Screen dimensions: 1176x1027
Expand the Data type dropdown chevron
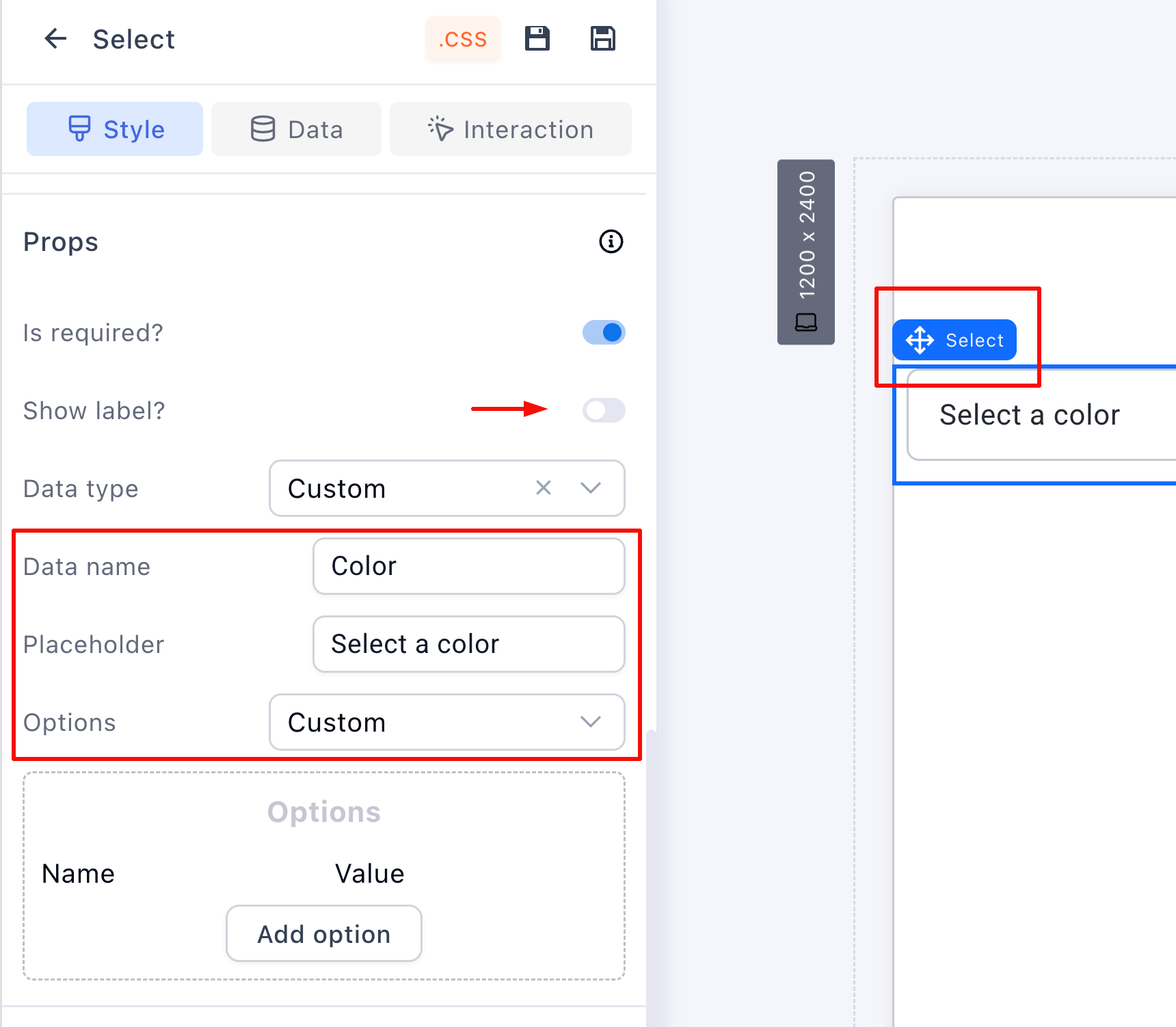[590, 488]
